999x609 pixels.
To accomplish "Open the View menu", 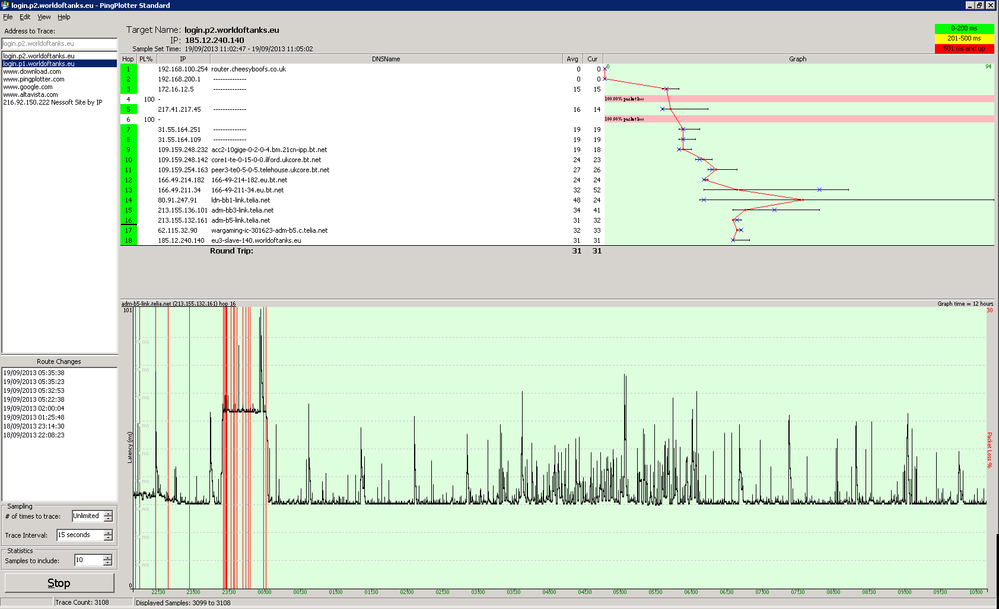I will [x=44, y=17].
